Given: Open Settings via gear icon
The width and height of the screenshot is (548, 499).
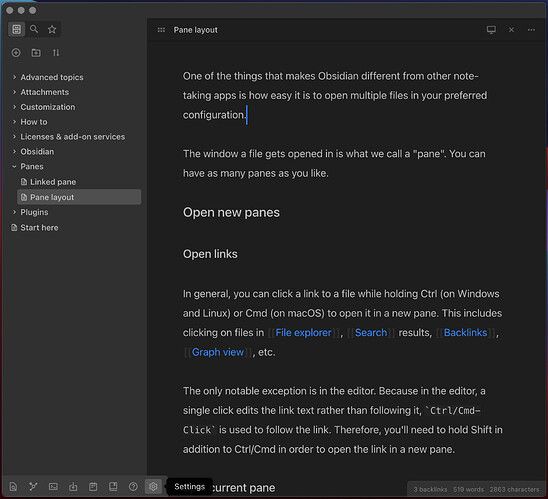Looking at the screenshot, I should [x=153, y=486].
